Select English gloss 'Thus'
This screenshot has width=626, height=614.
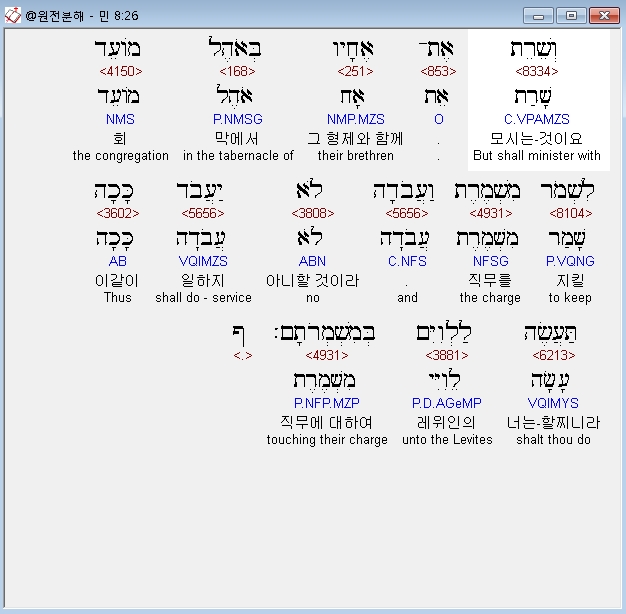pos(117,297)
